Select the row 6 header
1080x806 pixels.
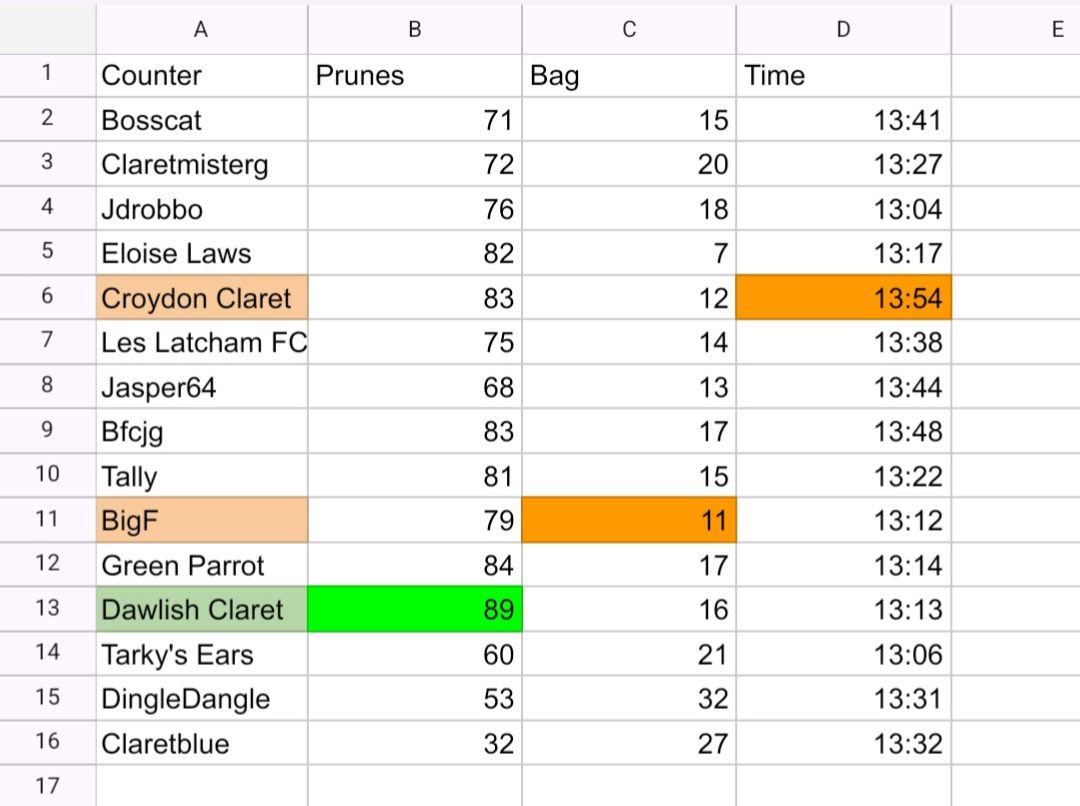click(x=48, y=298)
